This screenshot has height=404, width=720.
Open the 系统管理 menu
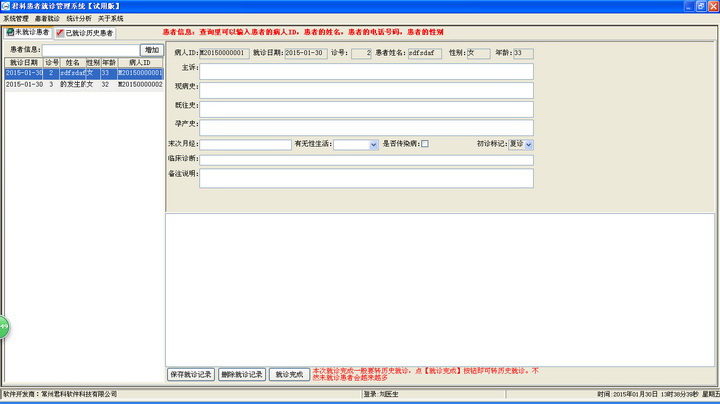[16, 19]
